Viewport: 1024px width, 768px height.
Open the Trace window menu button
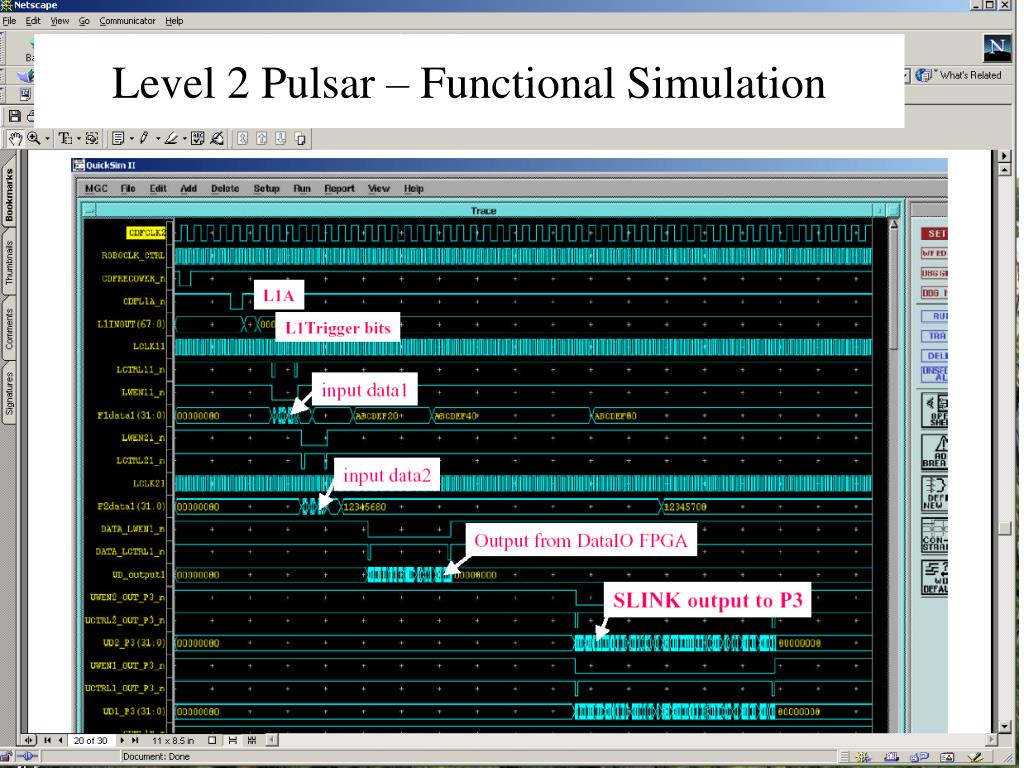click(x=89, y=210)
